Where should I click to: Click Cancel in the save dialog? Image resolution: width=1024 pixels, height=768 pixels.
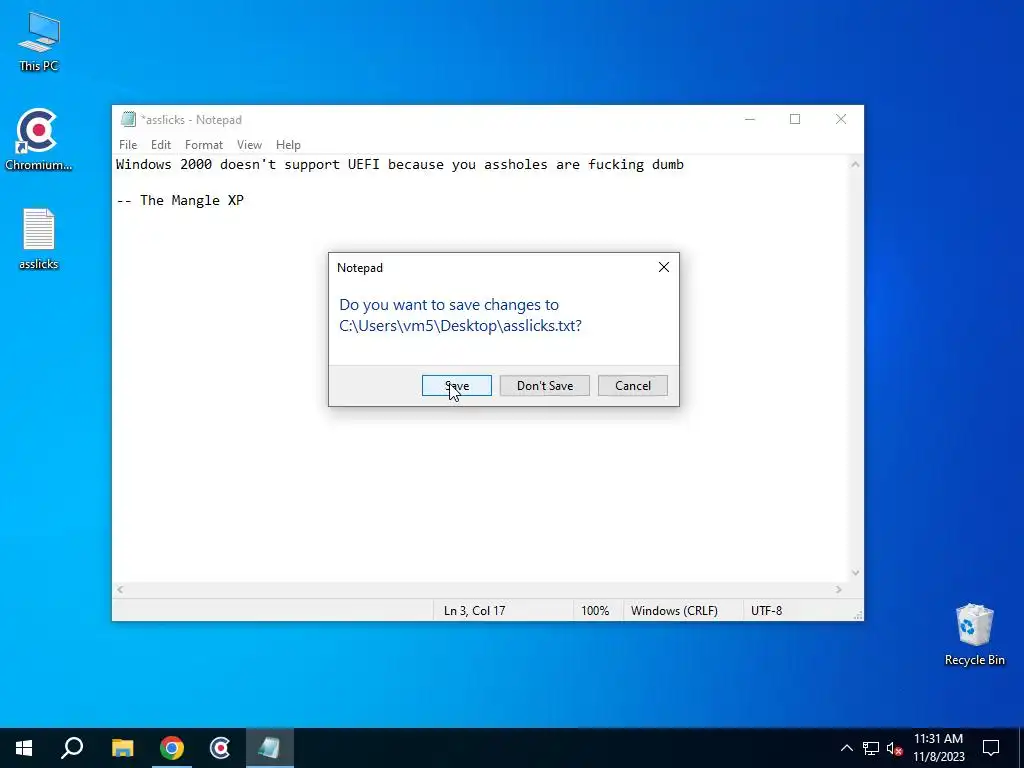point(633,385)
